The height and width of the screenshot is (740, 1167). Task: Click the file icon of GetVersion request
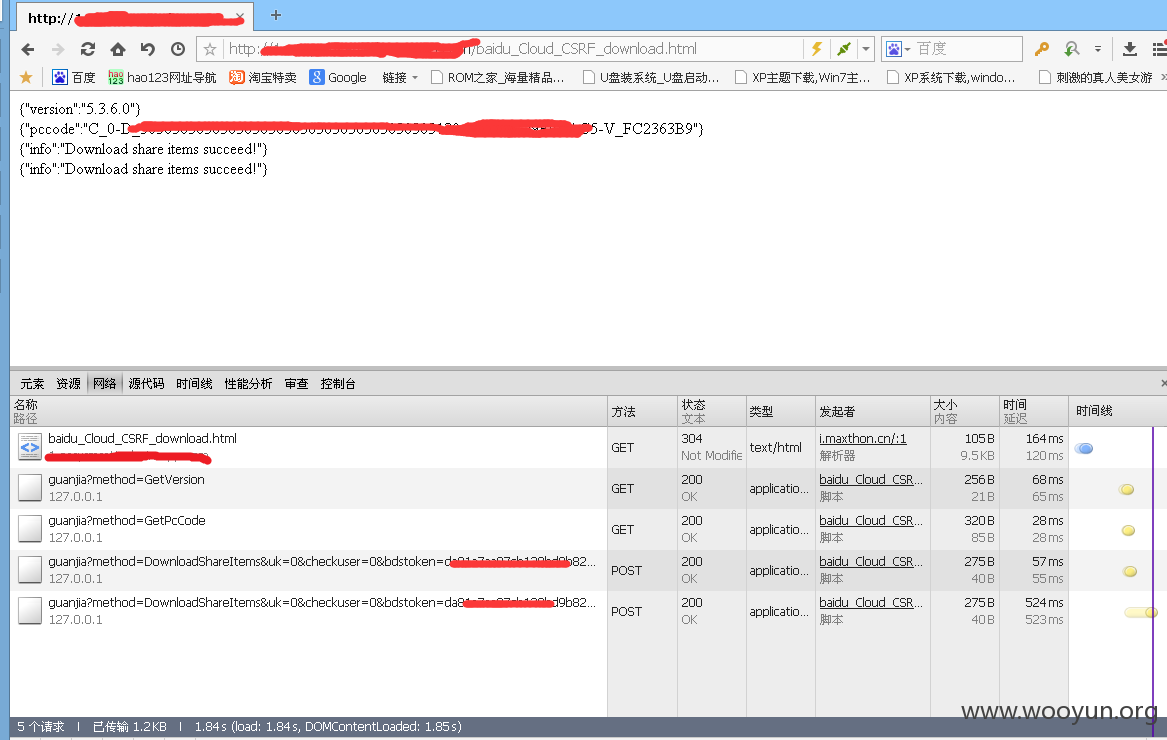pyautogui.click(x=30, y=488)
